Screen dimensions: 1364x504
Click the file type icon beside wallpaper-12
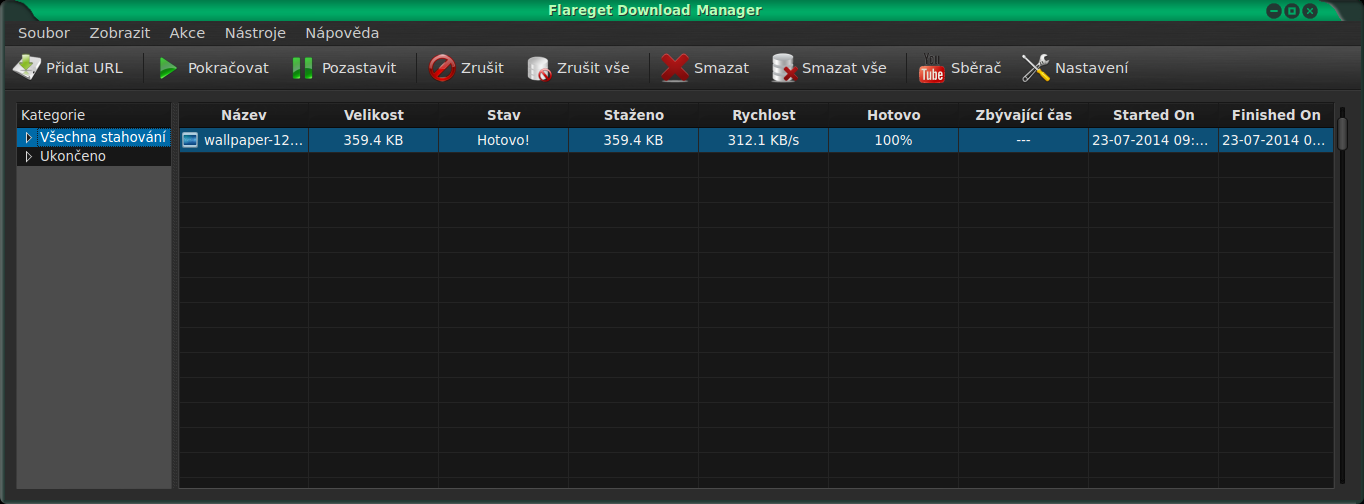[x=190, y=140]
